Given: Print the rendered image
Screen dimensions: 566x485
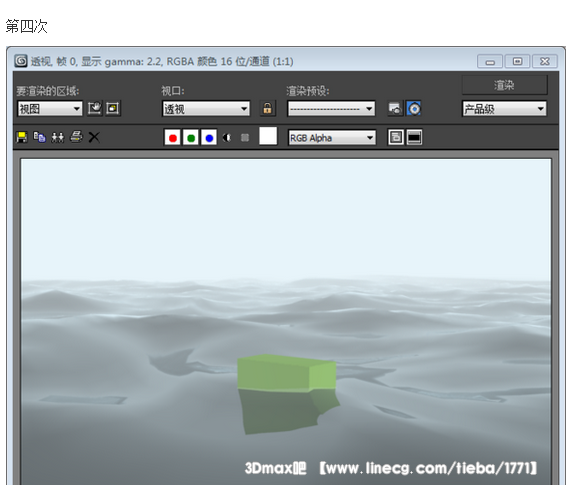Looking at the screenshot, I should point(76,137).
